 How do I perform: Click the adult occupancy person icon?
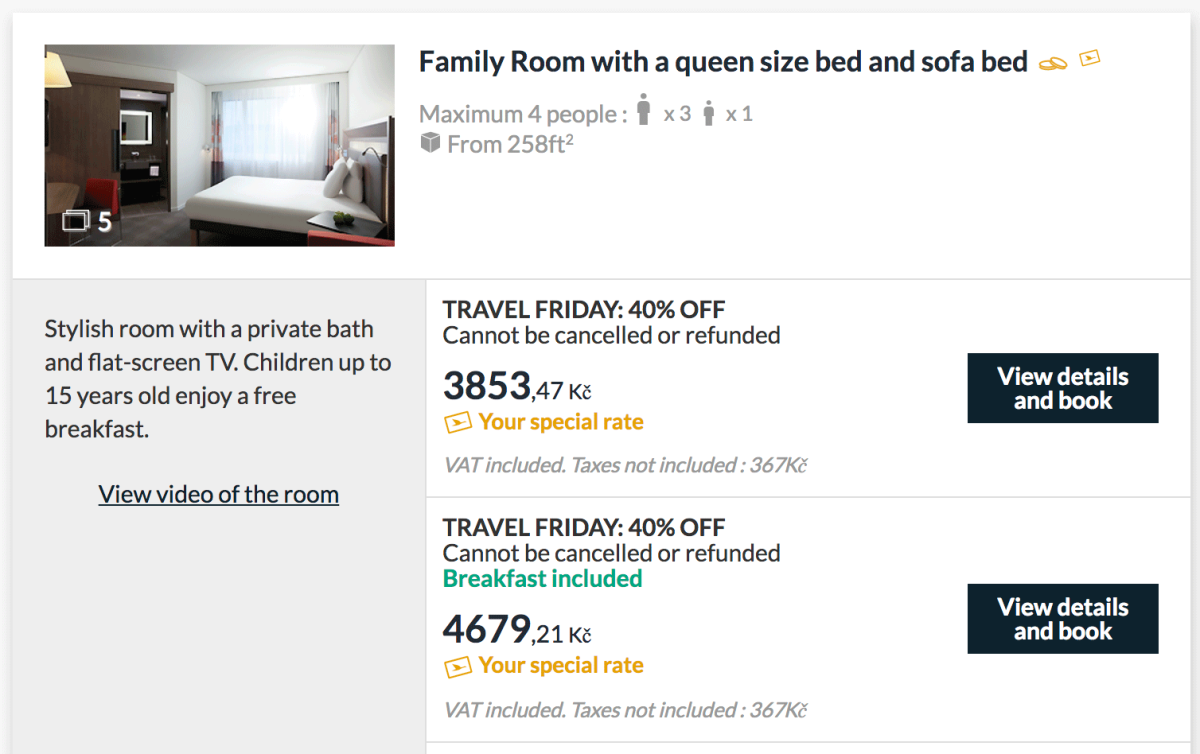tap(643, 110)
